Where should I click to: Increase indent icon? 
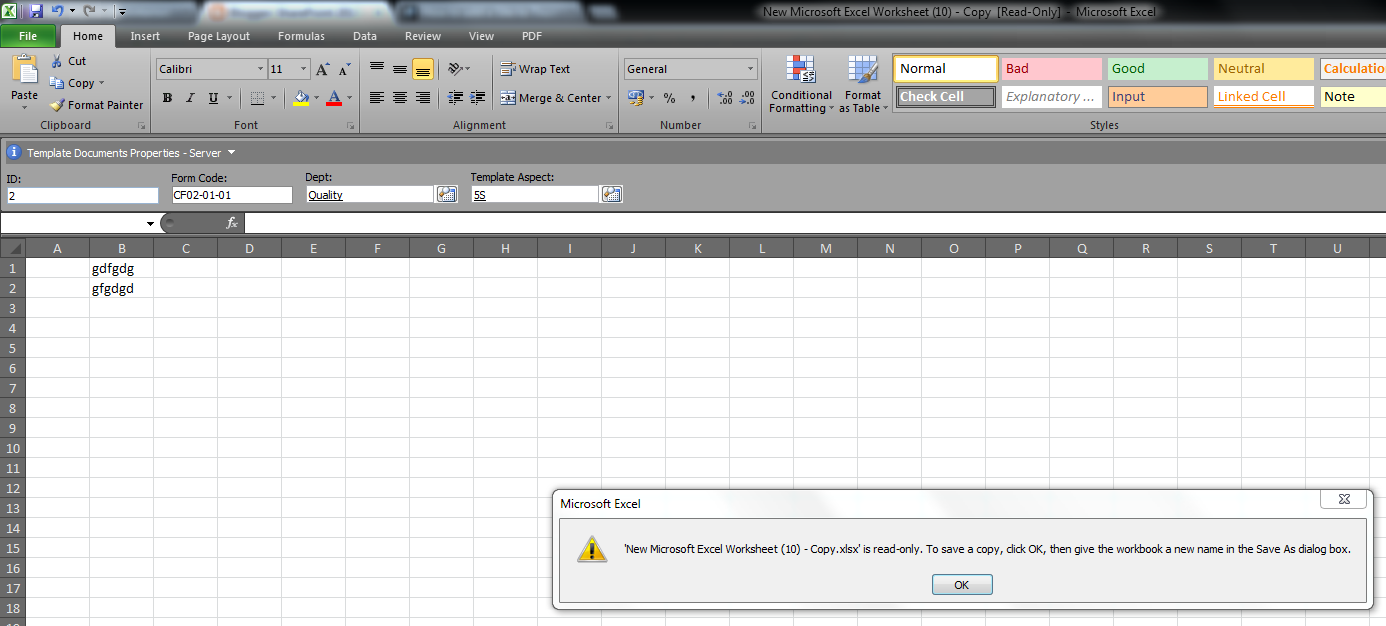(477, 98)
